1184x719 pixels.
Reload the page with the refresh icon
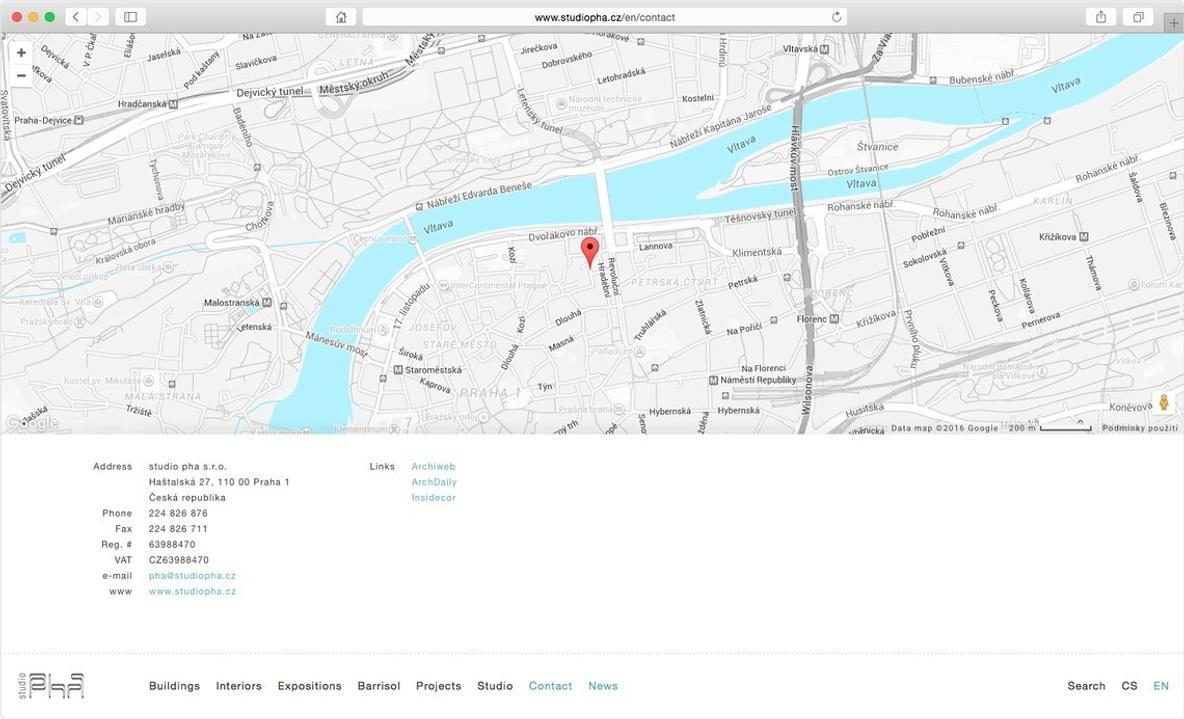click(836, 17)
